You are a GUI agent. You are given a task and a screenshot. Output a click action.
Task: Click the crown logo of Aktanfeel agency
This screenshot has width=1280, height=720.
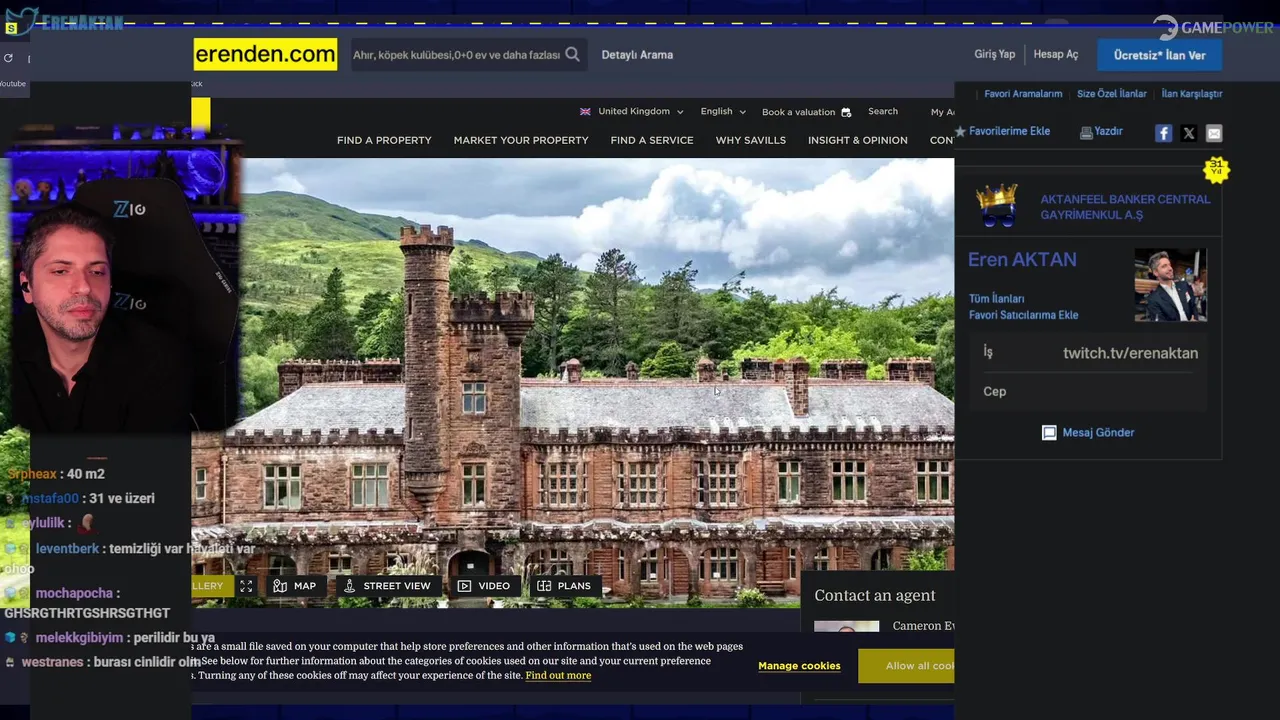click(997, 206)
